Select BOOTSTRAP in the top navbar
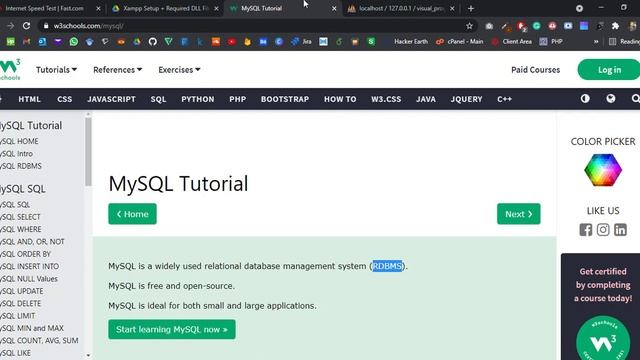Screen dimensions: 640x360 pyautogui.click(x=285, y=99)
